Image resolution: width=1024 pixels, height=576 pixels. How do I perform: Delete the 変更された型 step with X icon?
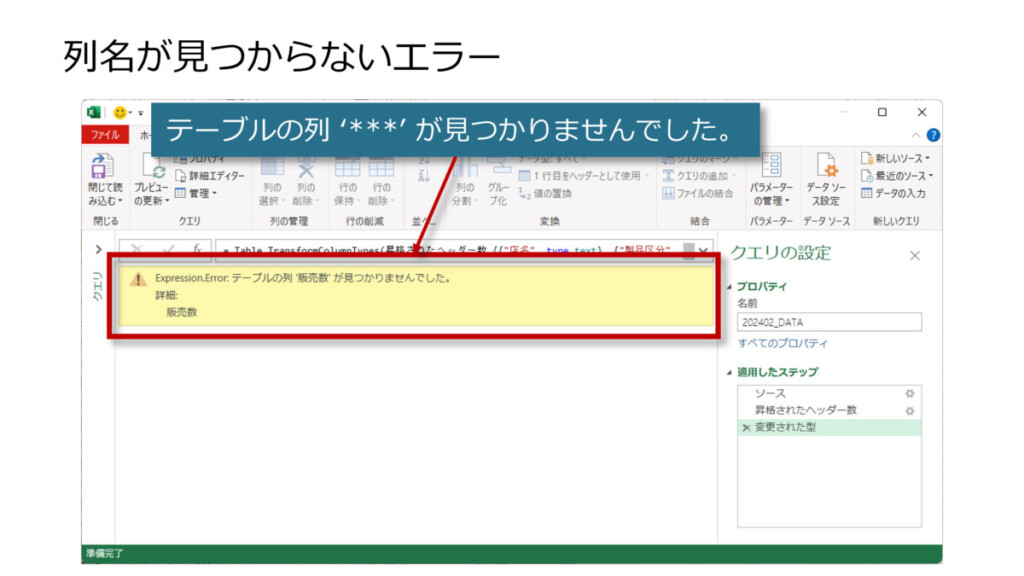745,428
